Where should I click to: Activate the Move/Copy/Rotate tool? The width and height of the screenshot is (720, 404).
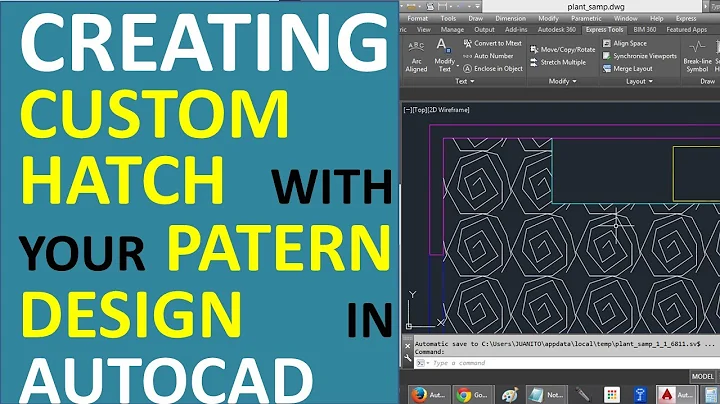(562, 50)
